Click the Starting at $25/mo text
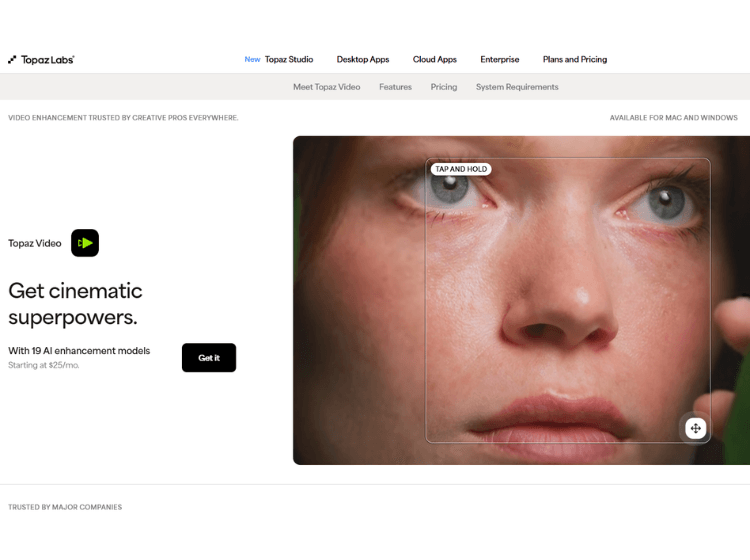 tap(44, 365)
